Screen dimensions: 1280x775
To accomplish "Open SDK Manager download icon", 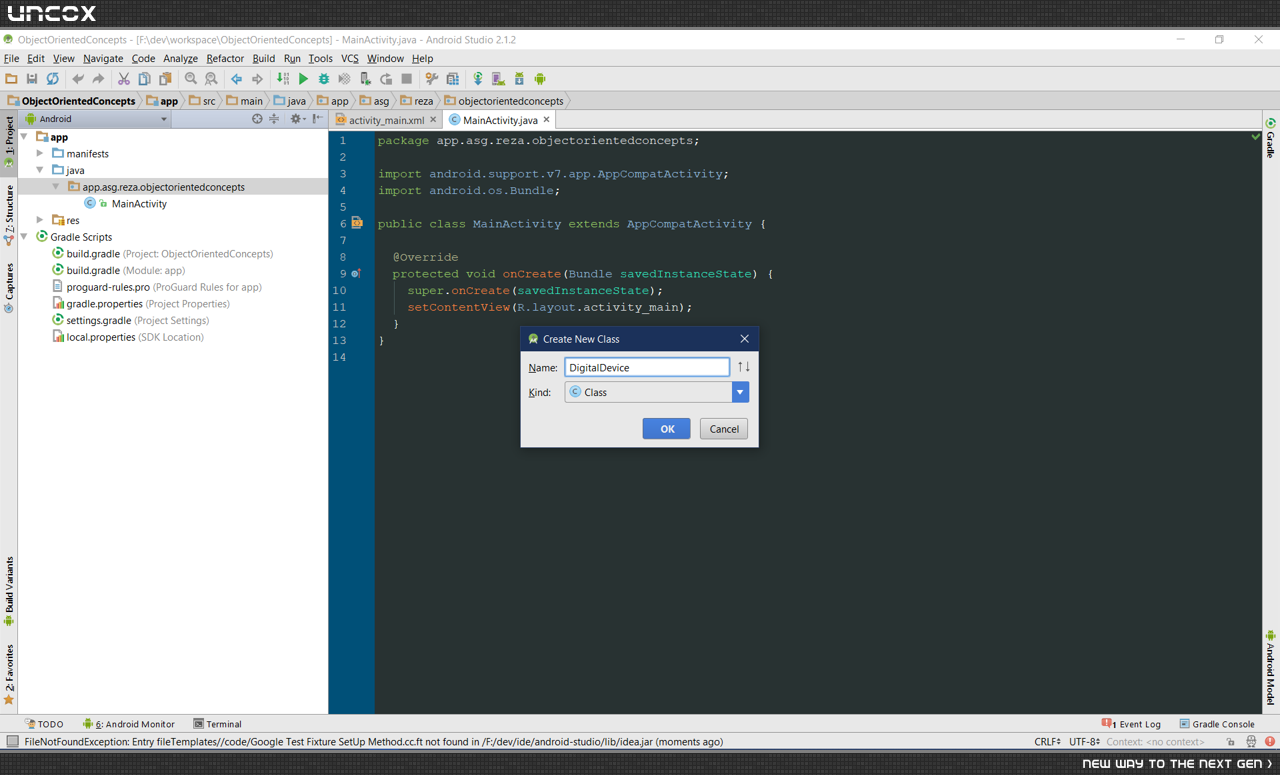I will [x=519, y=79].
